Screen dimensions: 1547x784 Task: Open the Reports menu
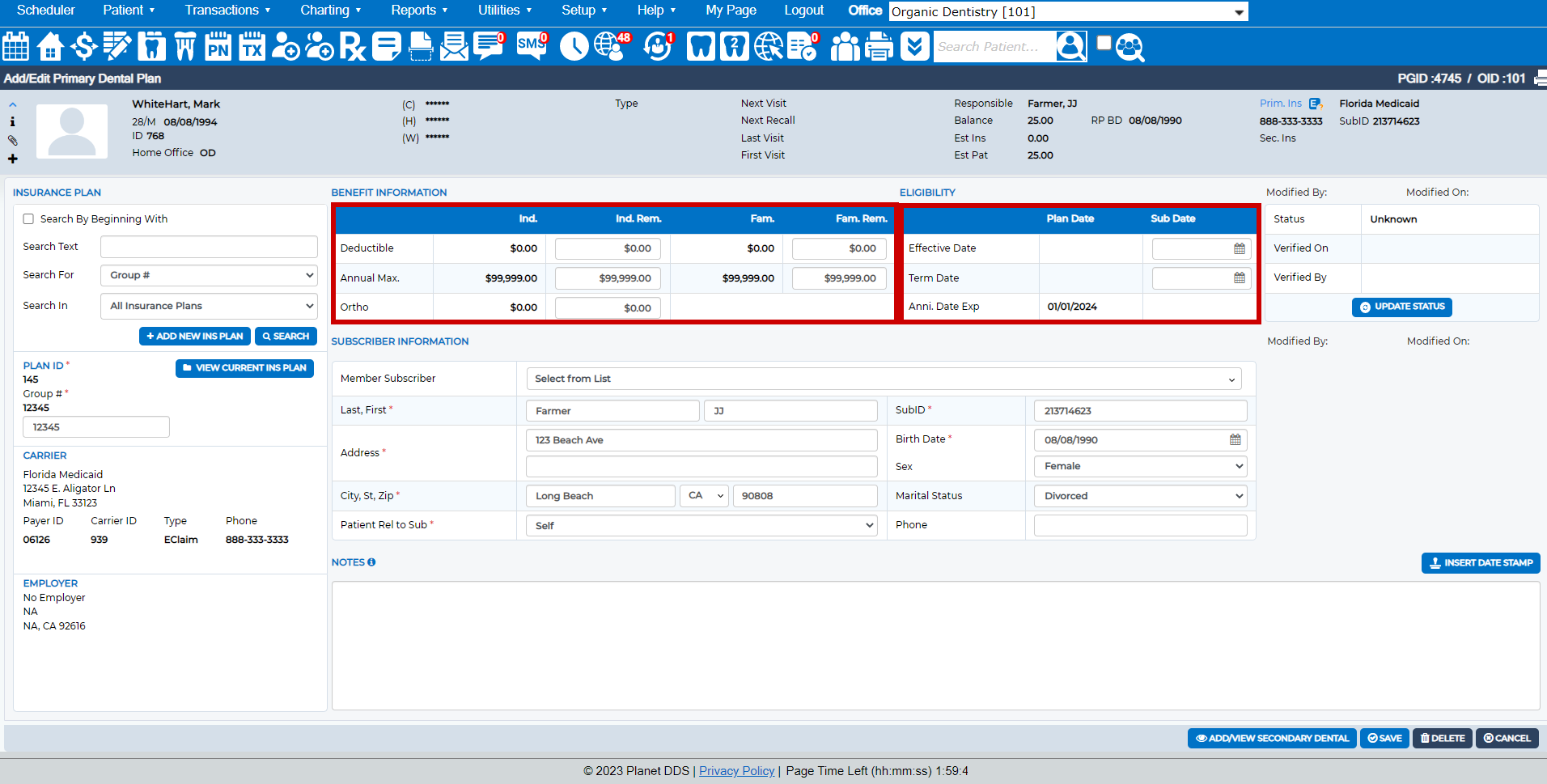click(x=419, y=11)
